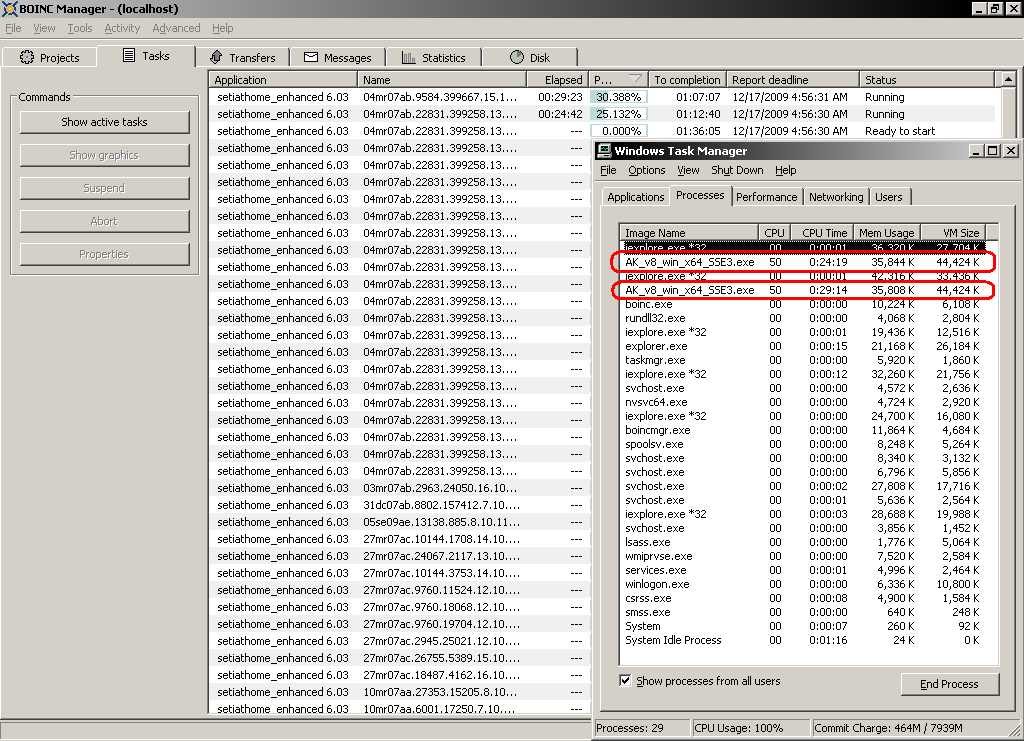Select the taskmgr.exe process
This screenshot has width=1024, height=741.
(x=802, y=360)
